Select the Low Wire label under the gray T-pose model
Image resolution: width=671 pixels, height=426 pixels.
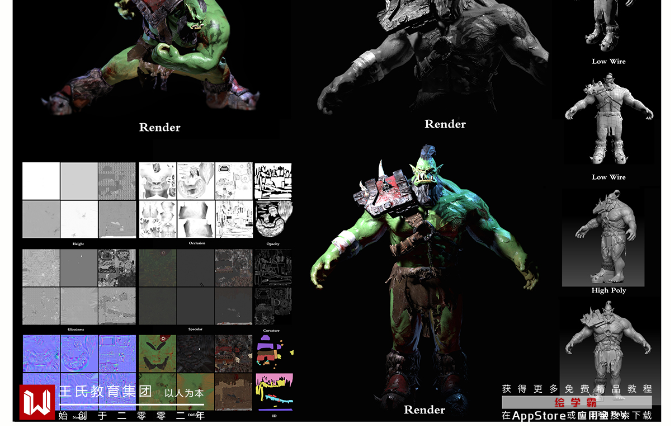(609, 177)
